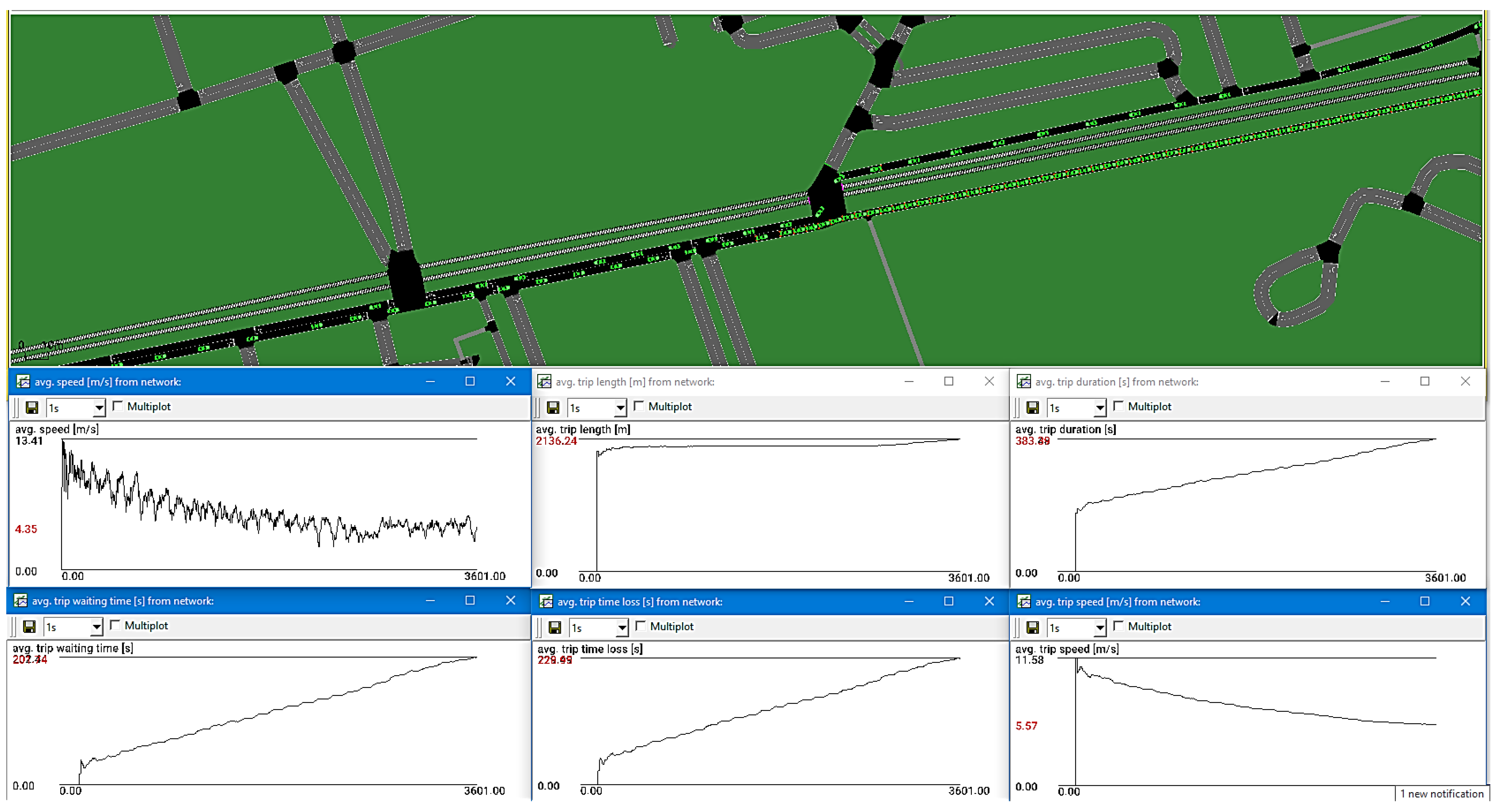The height and width of the screenshot is (812, 1498).
Task: Save avg. trip speed plot data
Action: (1032, 628)
